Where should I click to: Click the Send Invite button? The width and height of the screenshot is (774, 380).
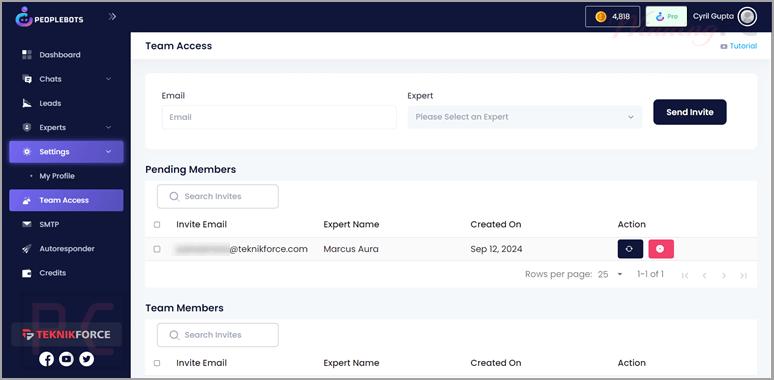pyautogui.click(x=690, y=112)
